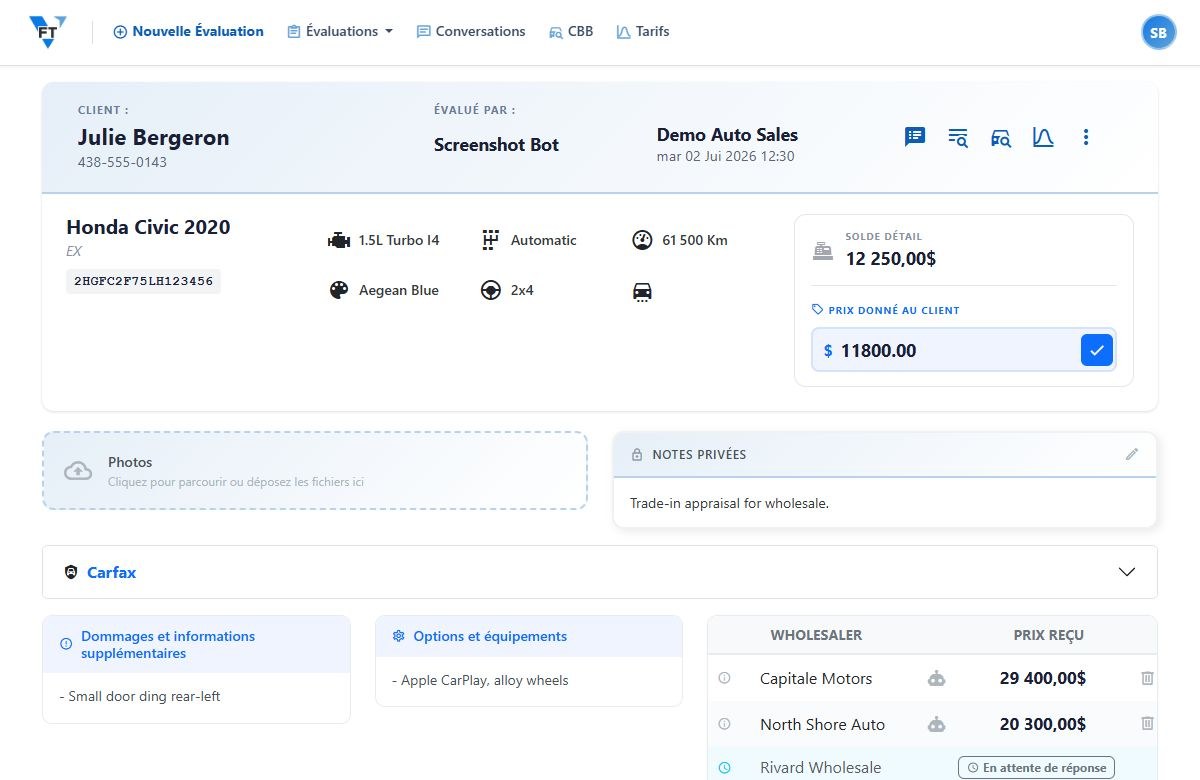The image size is (1200, 780).
Task: Expand the Carfax section chevron
Action: [x=1127, y=572]
